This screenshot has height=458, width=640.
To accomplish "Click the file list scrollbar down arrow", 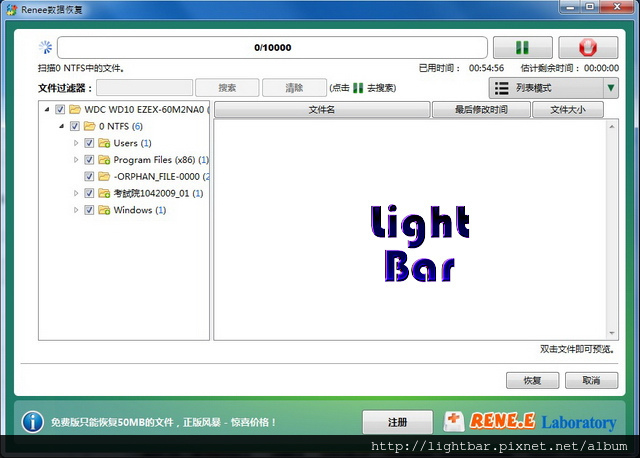I will (x=611, y=333).
